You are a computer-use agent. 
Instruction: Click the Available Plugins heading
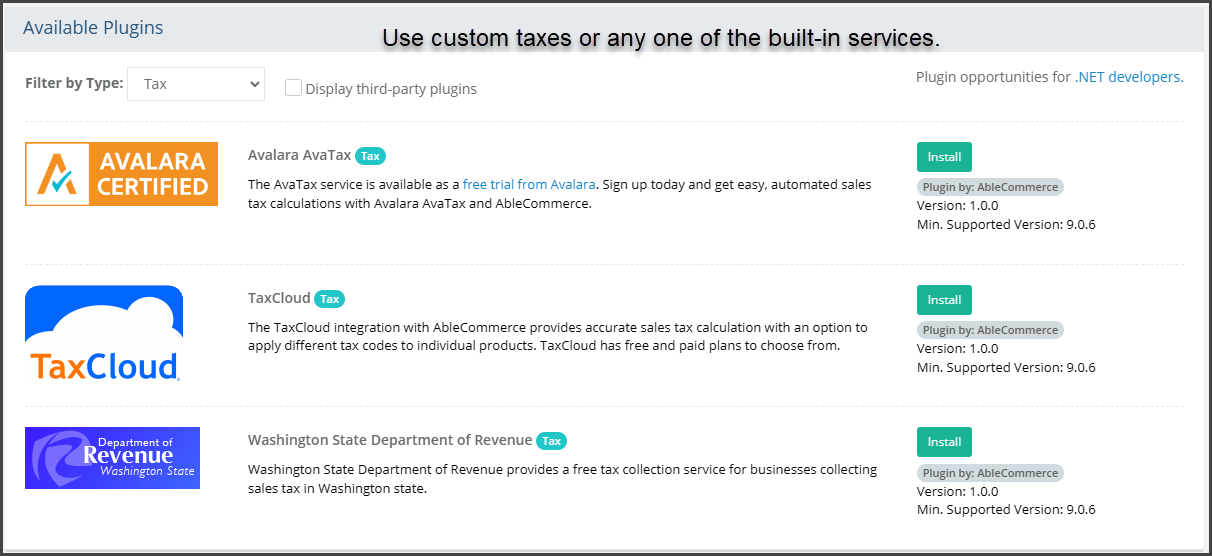click(93, 28)
